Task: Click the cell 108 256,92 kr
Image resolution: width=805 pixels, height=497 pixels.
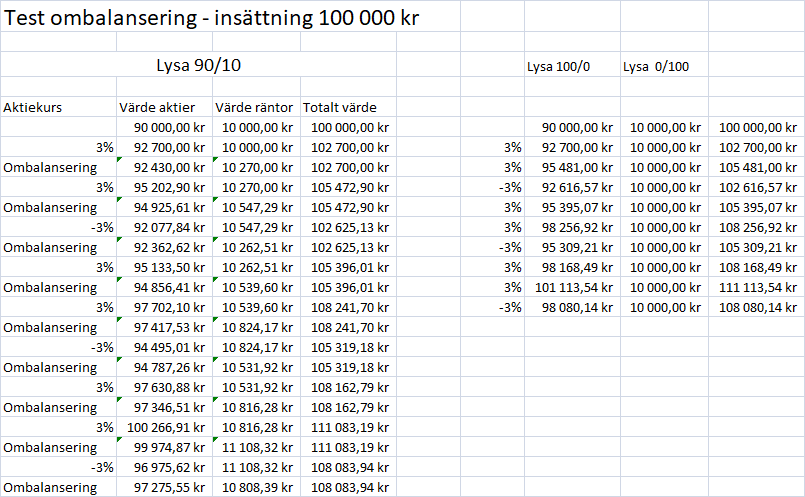Action: coord(758,227)
